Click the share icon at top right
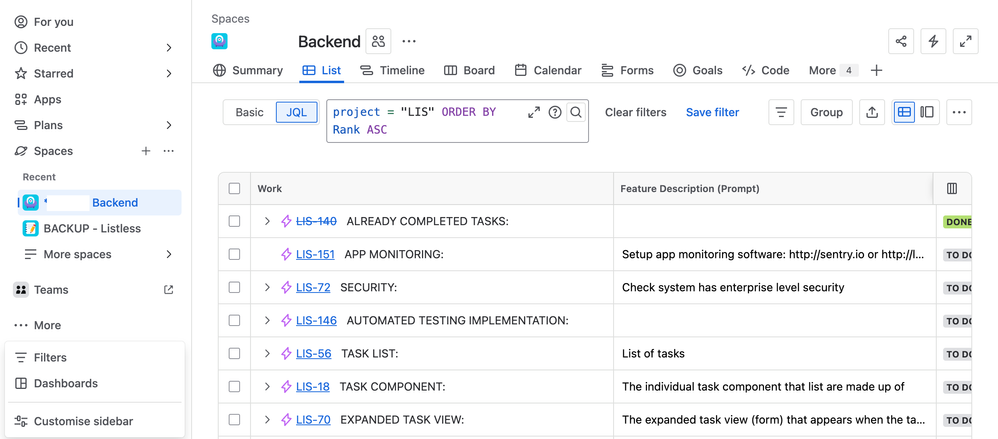998x439 pixels. click(901, 41)
